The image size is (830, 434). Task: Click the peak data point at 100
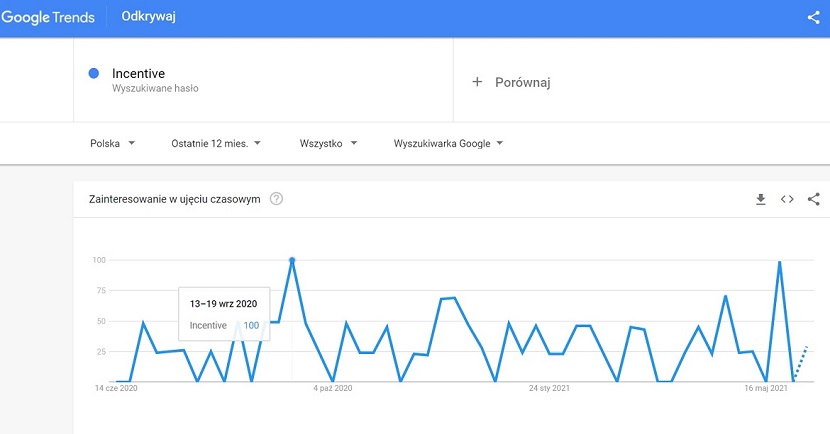tap(292, 260)
